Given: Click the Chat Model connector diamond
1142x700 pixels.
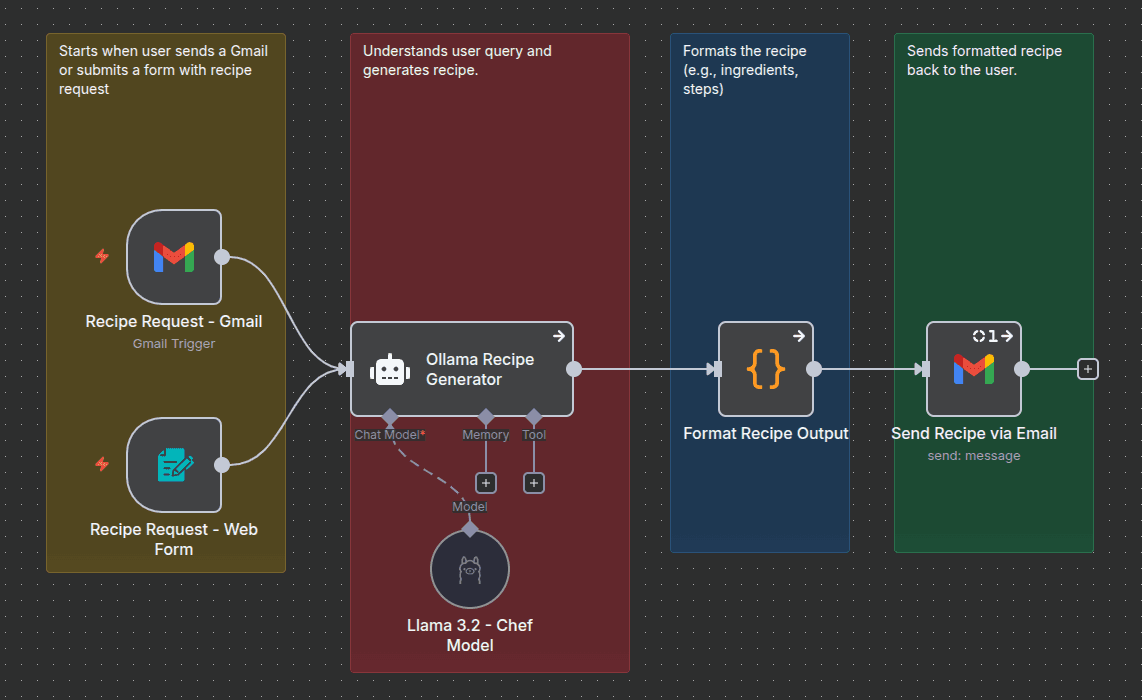Looking at the screenshot, I should click(390, 415).
